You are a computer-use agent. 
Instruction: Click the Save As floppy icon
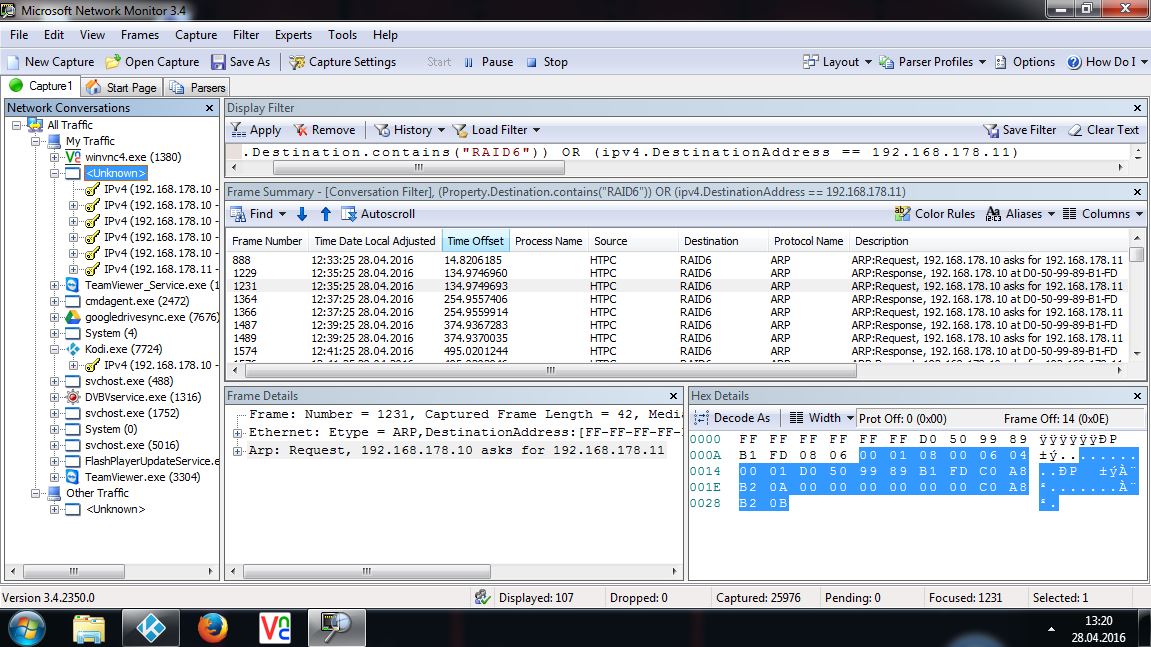pos(218,62)
